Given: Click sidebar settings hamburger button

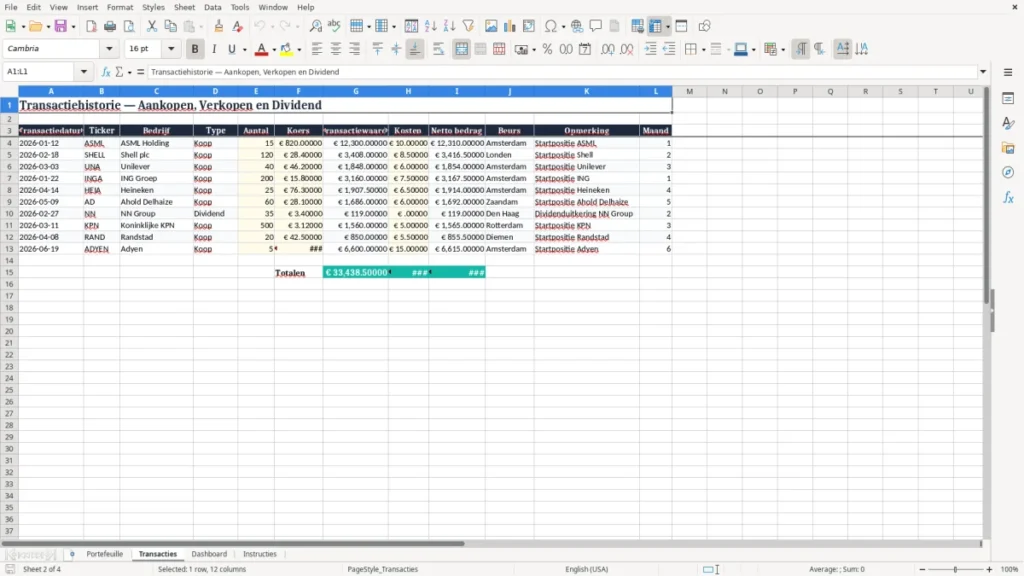Looking at the screenshot, I should coord(1008,72).
